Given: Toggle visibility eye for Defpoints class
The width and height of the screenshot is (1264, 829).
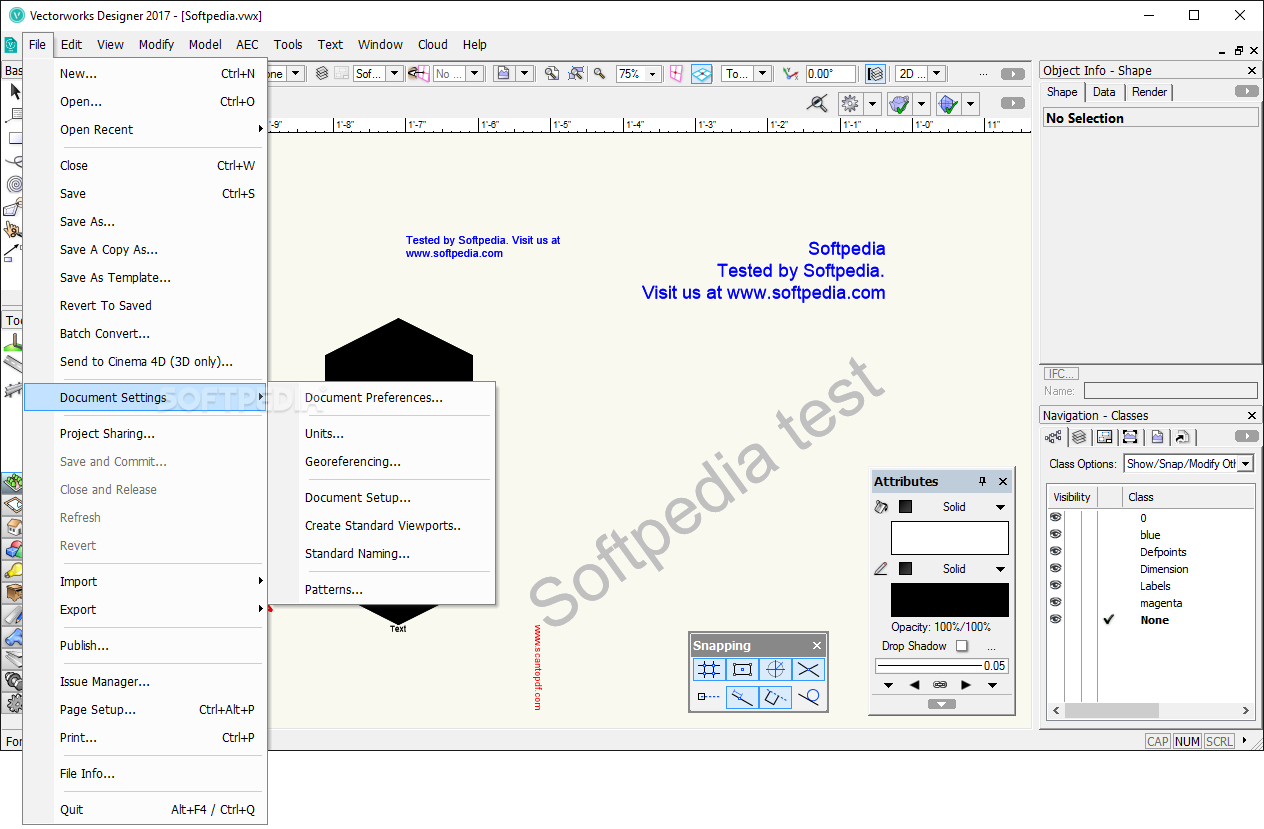Looking at the screenshot, I should (1055, 552).
